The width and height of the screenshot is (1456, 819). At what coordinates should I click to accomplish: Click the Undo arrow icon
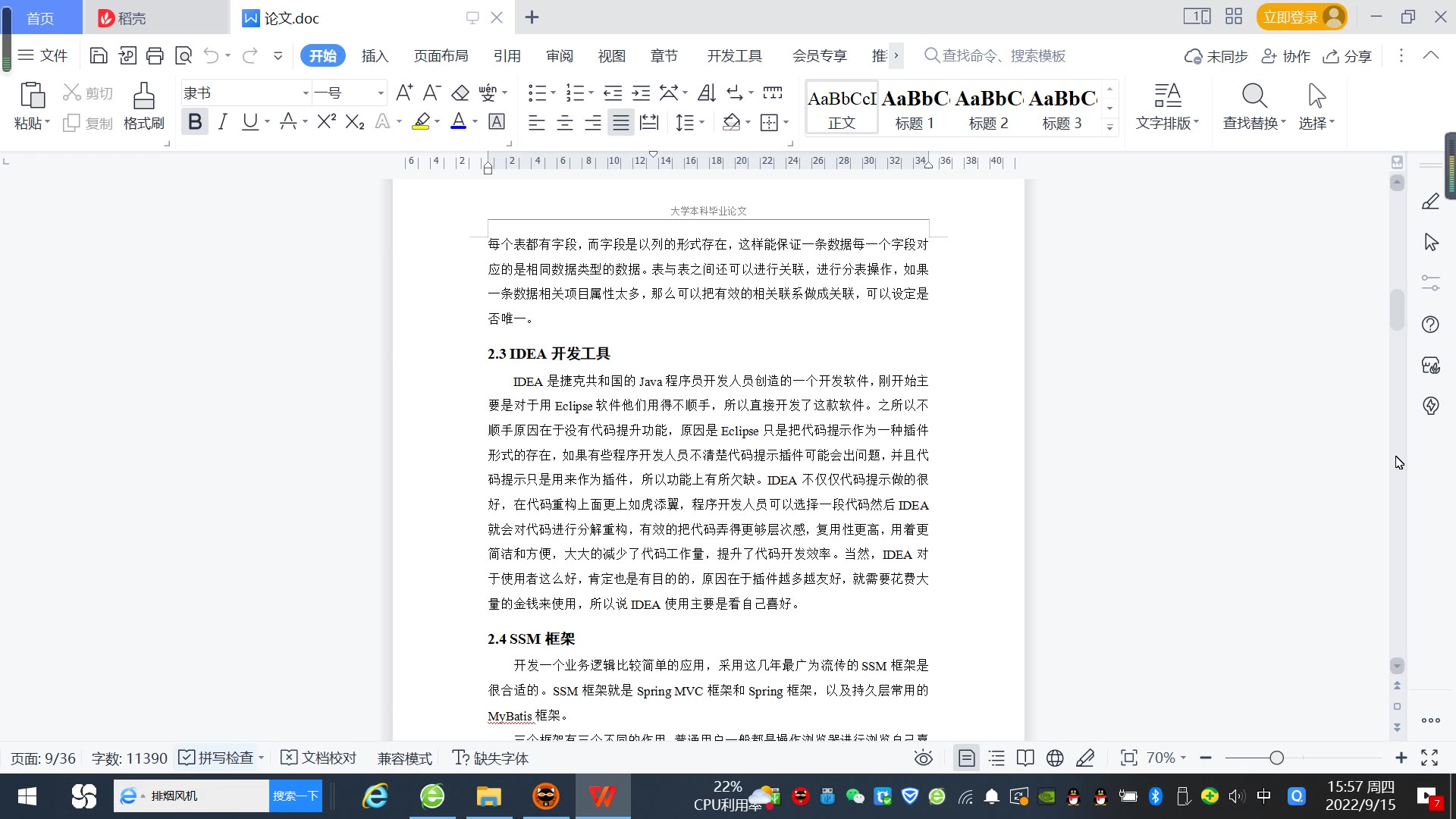(212, 55)
